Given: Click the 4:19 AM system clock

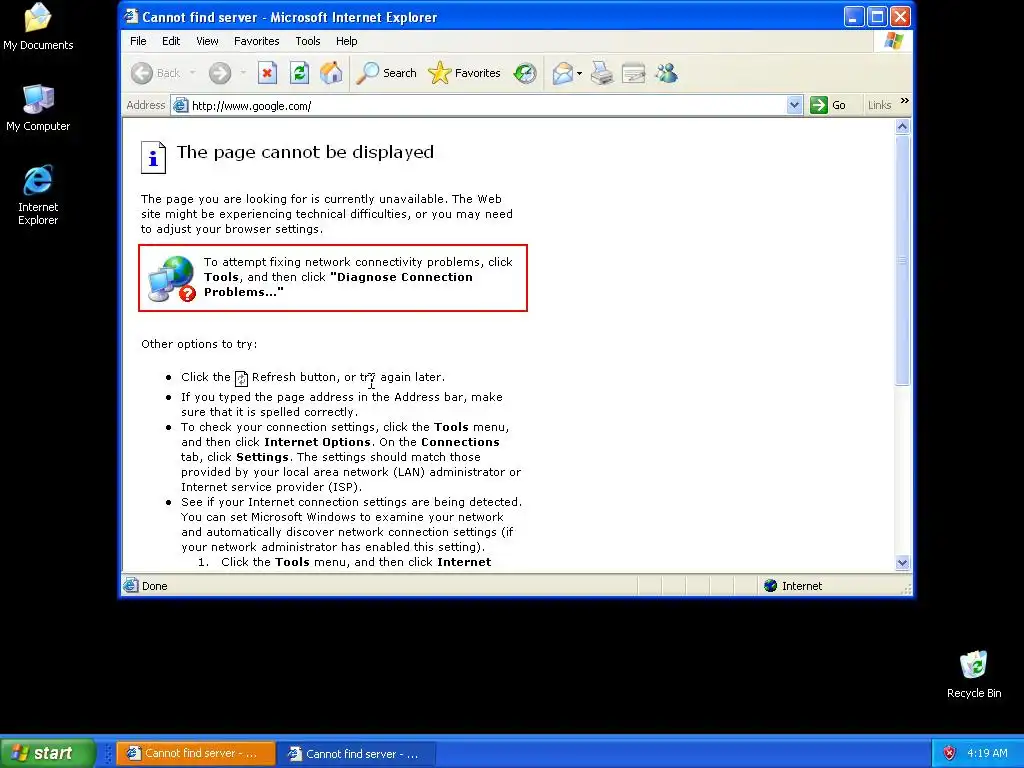Looking at the screenshot, I should [x=987, y=753].
